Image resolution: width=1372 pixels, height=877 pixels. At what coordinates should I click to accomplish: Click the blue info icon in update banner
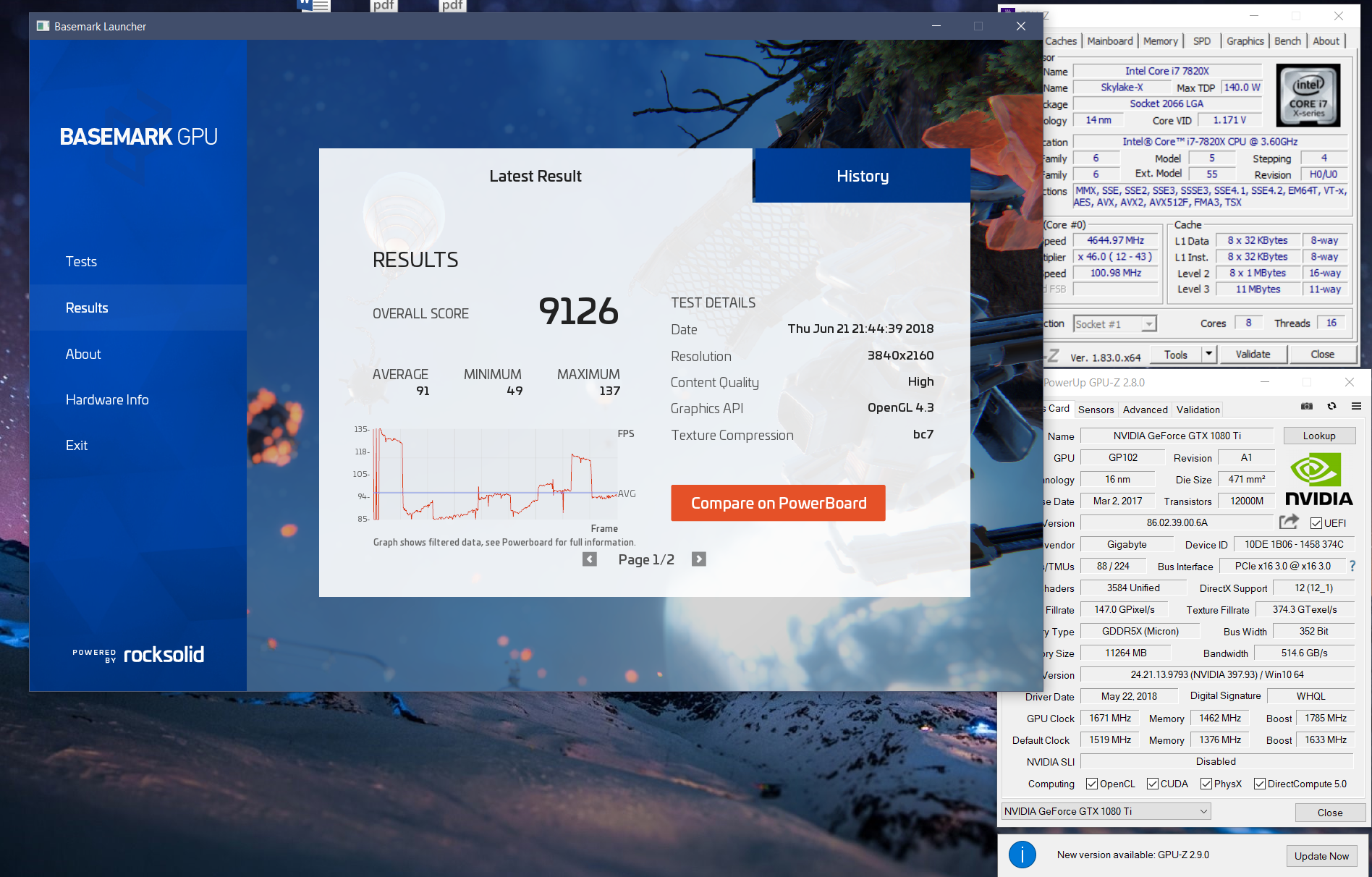coord(1022,855)
